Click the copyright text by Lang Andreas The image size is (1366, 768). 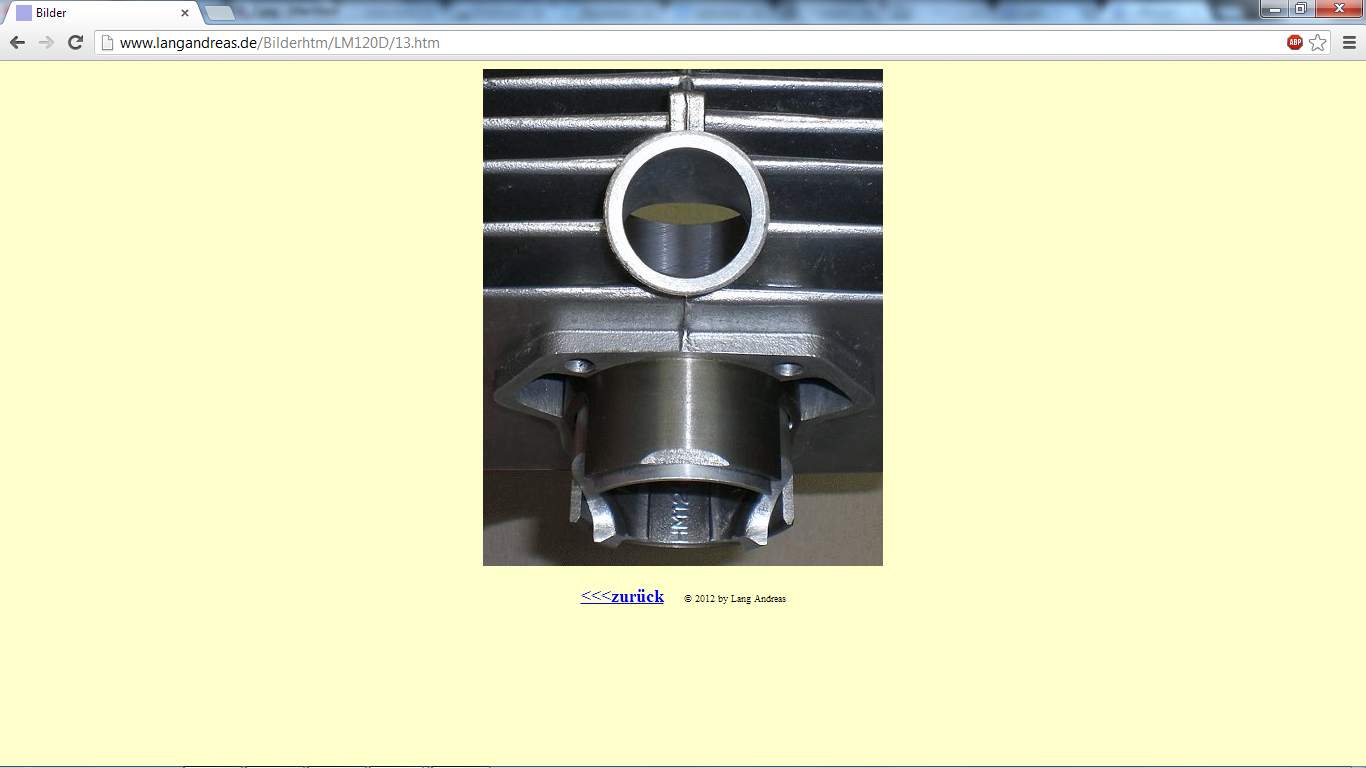[735, 599]
